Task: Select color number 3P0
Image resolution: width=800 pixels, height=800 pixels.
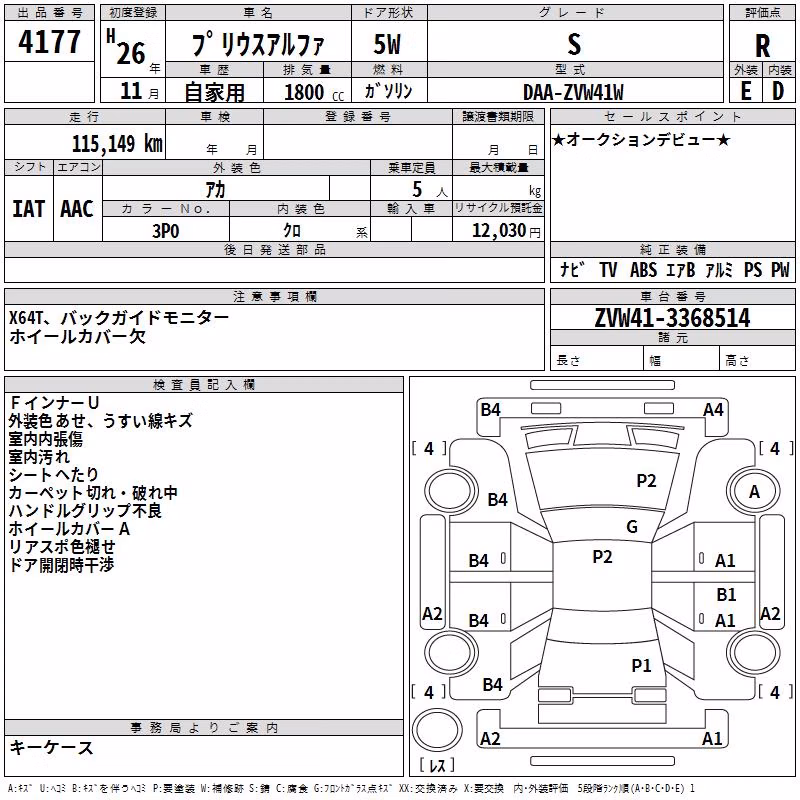Action: coord(166,231)
